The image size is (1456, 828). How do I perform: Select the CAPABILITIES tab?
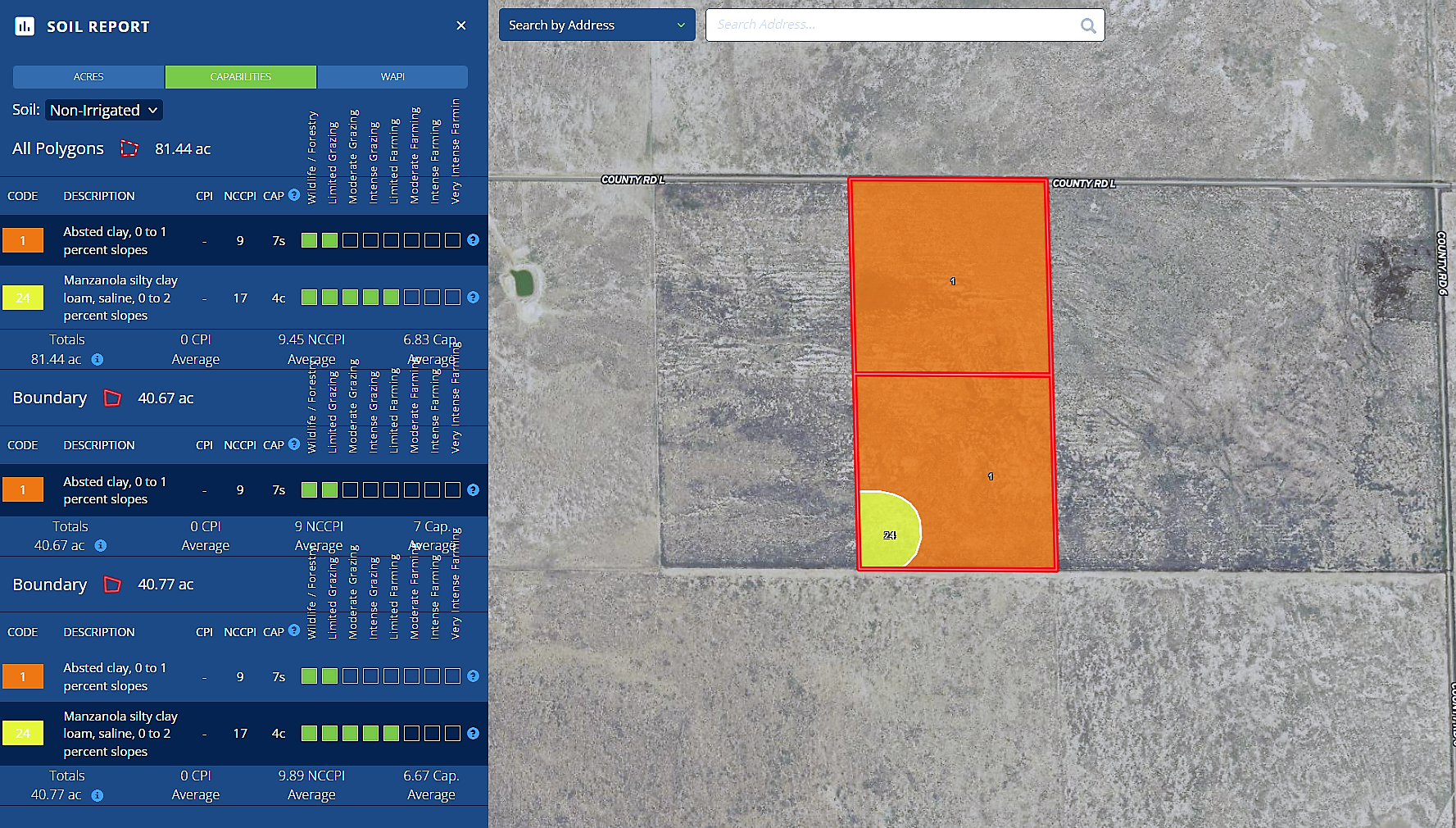(240, 77)
